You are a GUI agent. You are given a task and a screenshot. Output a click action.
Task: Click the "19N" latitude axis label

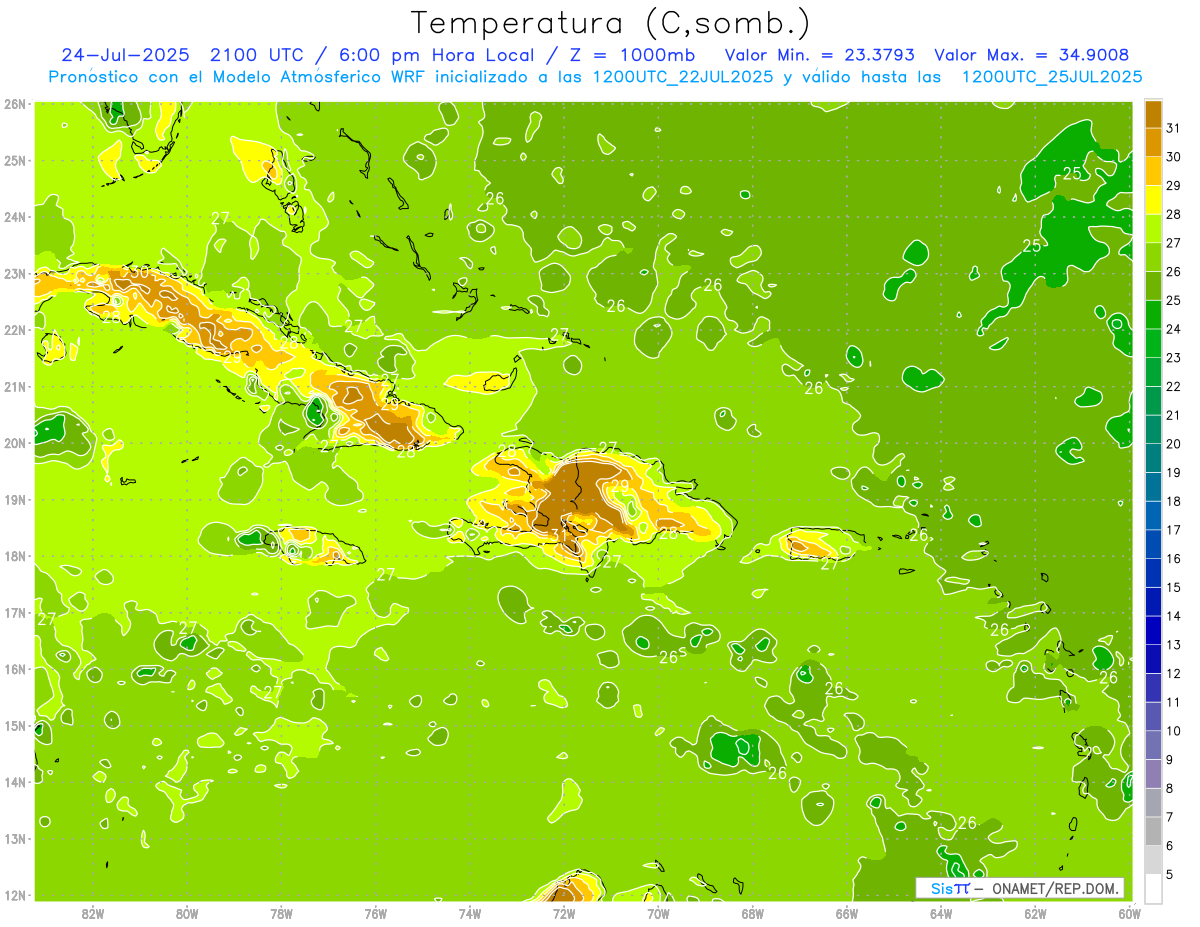[14, 499]
